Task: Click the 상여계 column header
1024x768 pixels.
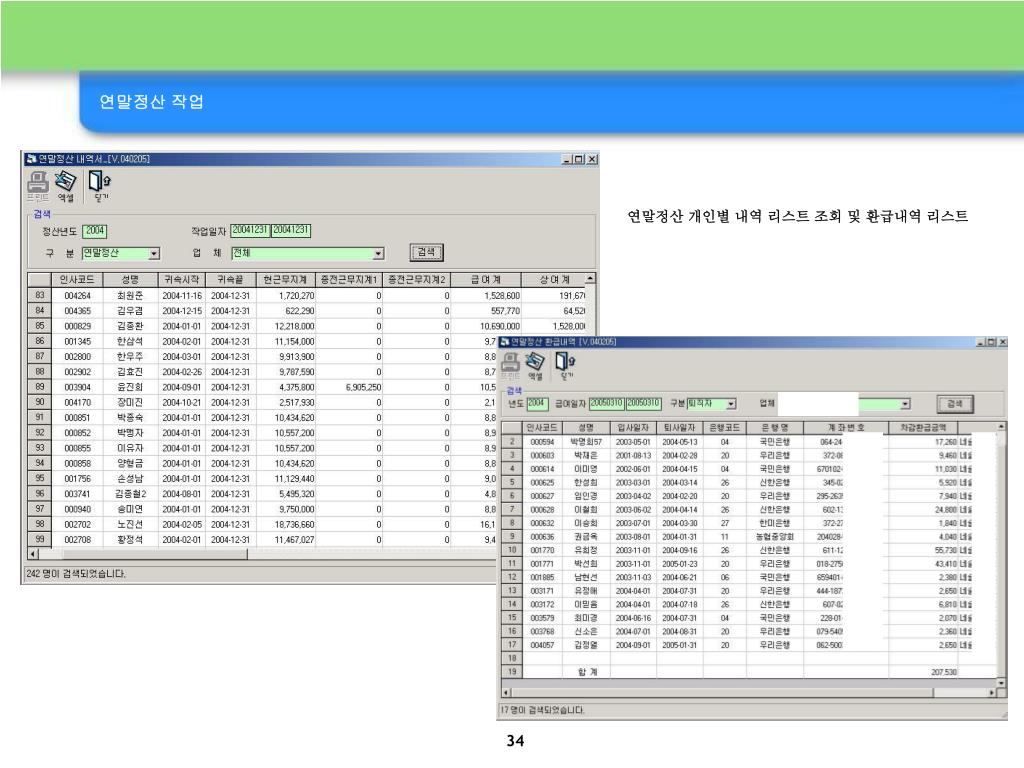Action: pyautogui.click(x=554, y=280)
